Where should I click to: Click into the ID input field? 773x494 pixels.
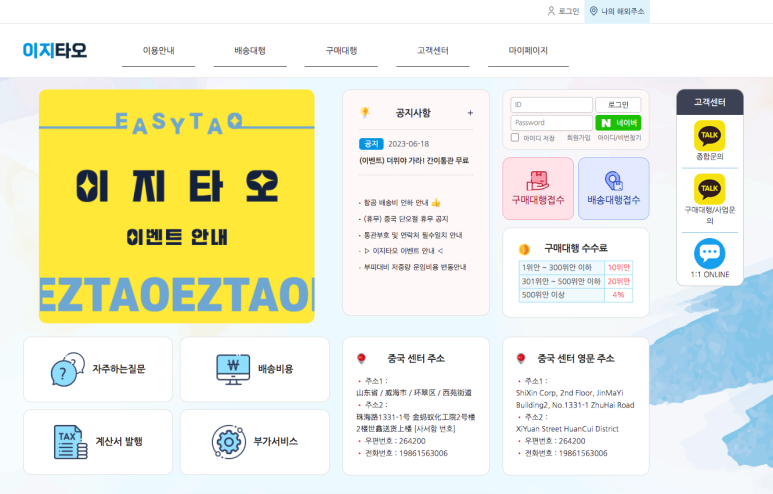(551, 105)
